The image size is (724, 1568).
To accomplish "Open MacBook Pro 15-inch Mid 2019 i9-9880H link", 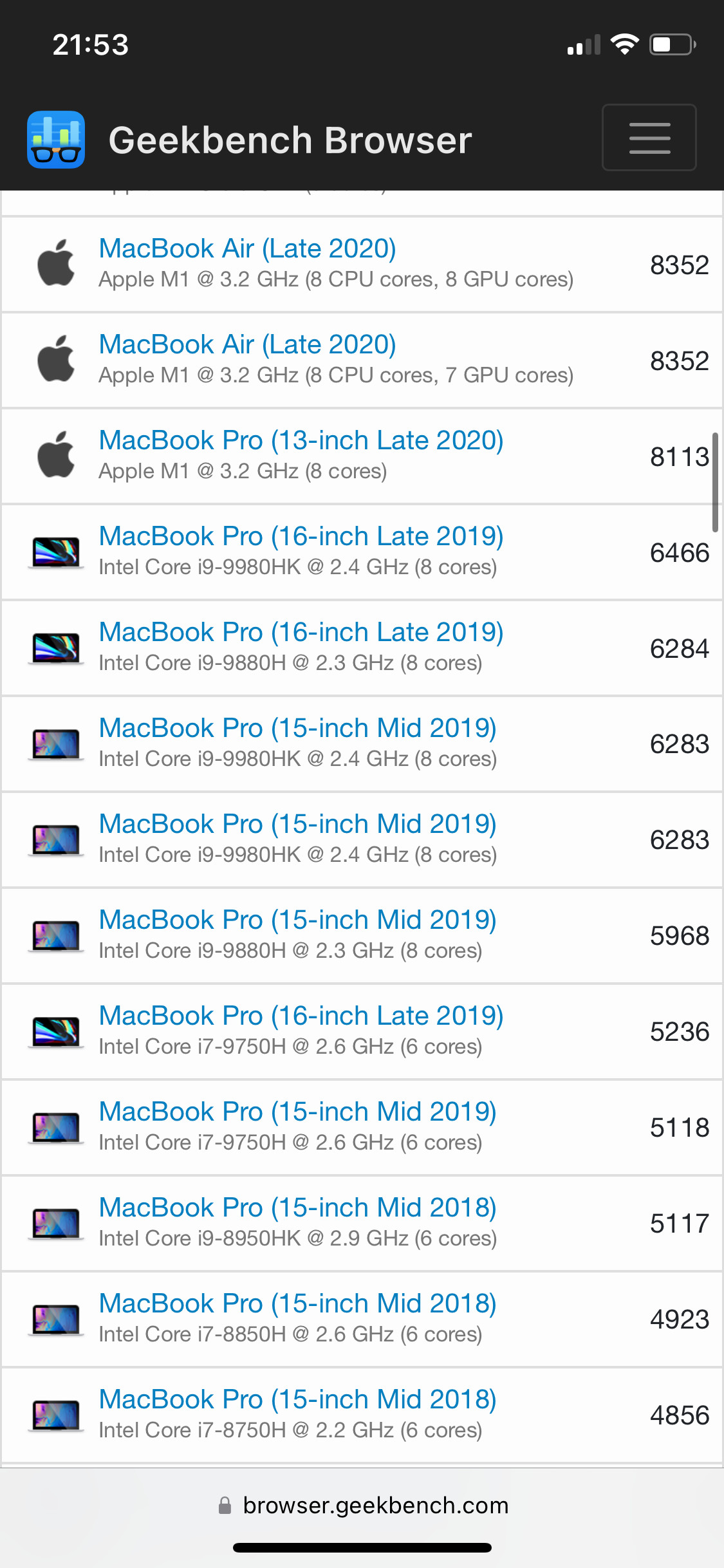I will [x=297, y=920].
